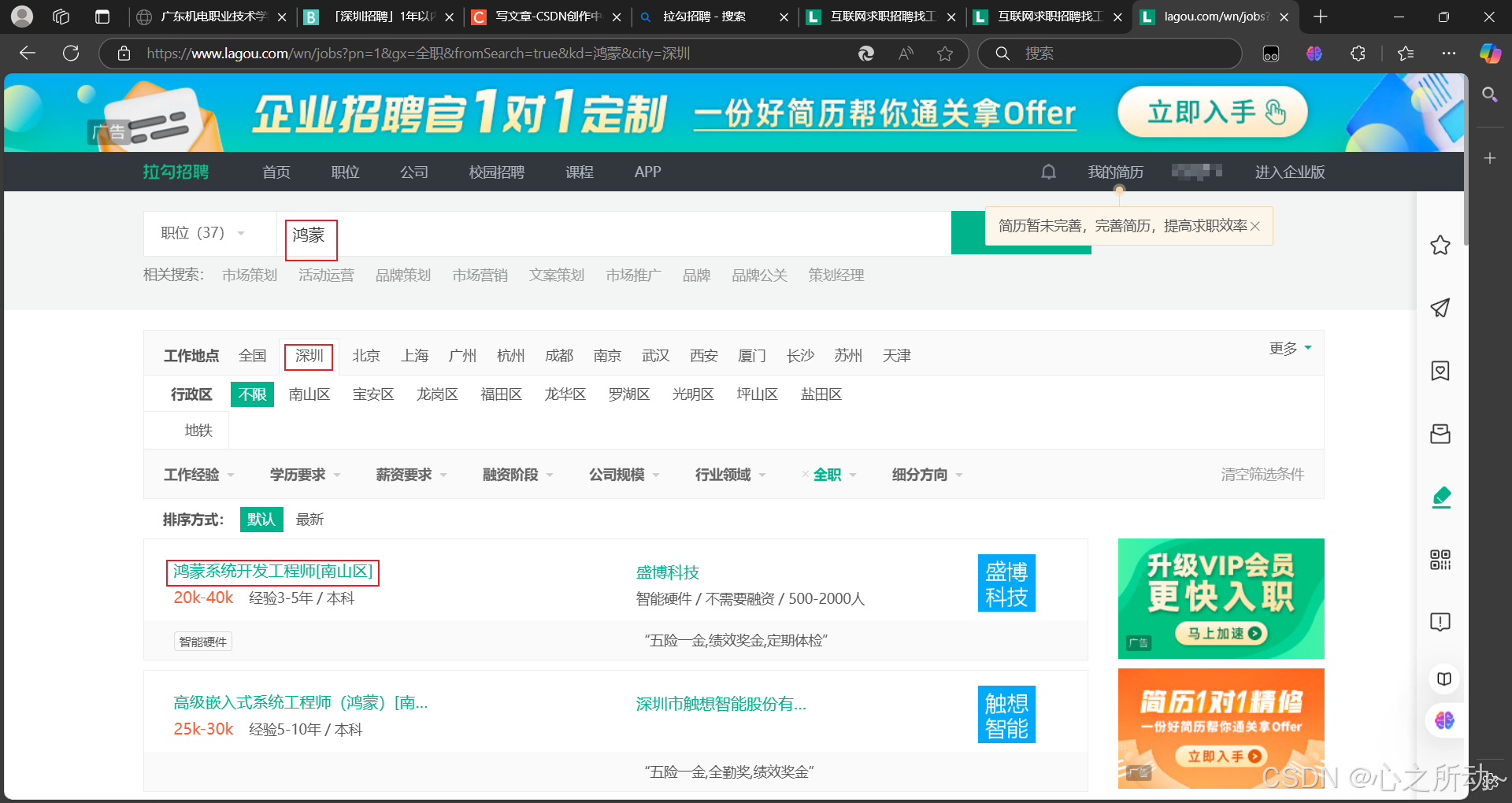This screenshot has width=1512, height=803.
Task: Click the site lock icon in address bar
Action: point(124,54)
